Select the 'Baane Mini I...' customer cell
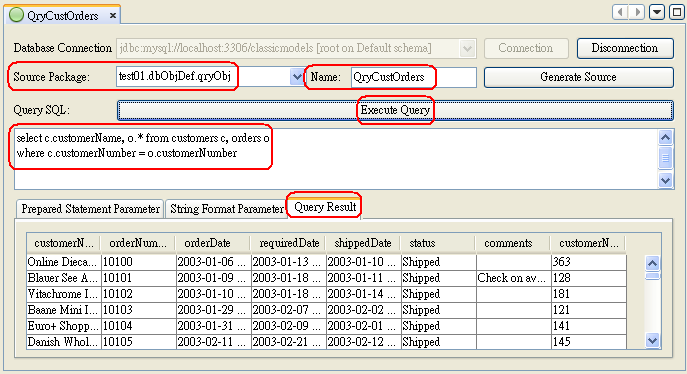Image resolution: width=687 pixels, height=374 pixels. [64, 310]
